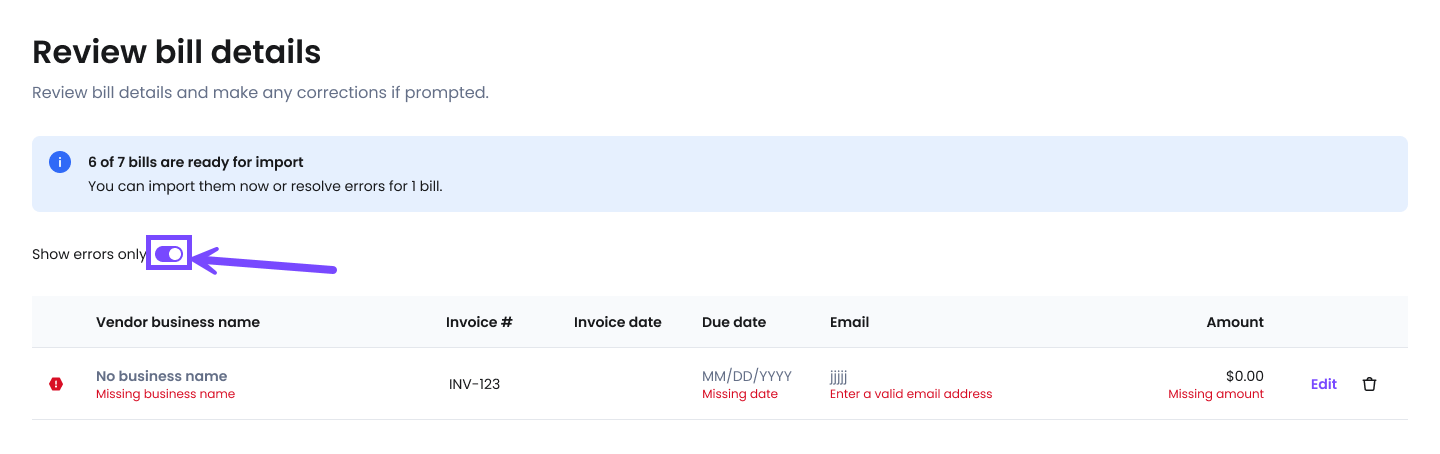Click the Missing amount error text
The height and width of the screenshot is (454, 1440).
click(1215, 394)
